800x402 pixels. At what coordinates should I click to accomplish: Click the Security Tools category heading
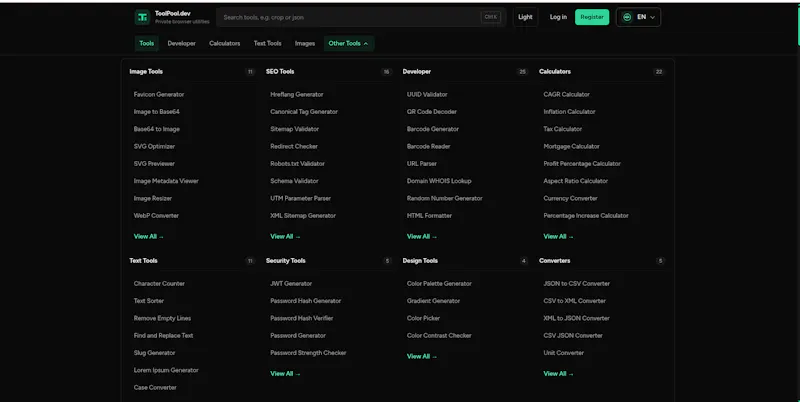pos(286,261)
